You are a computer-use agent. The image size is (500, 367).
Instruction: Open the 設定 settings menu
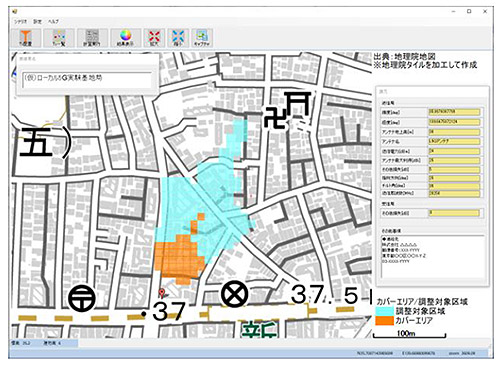pos(37,21)
